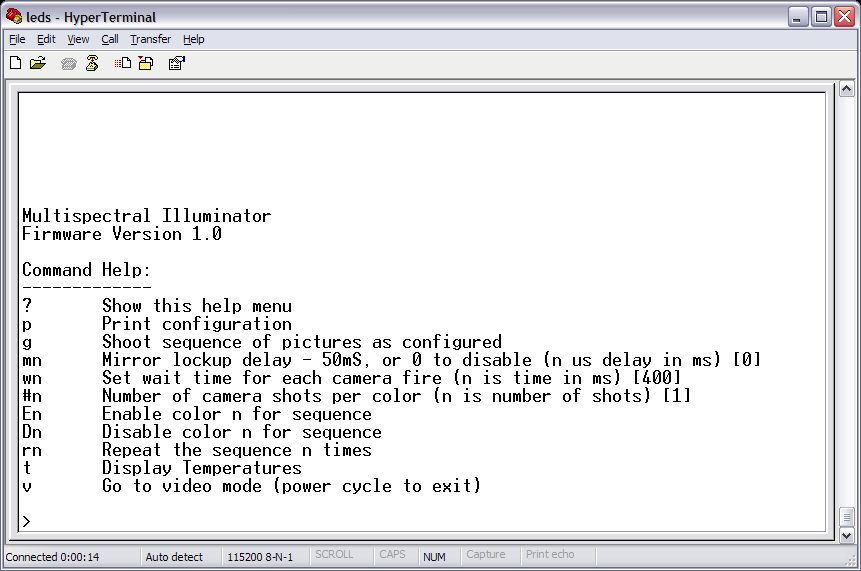Click the Call phone toolbar icon
This screenshot has height=571, width=861.
click(68, 63)
